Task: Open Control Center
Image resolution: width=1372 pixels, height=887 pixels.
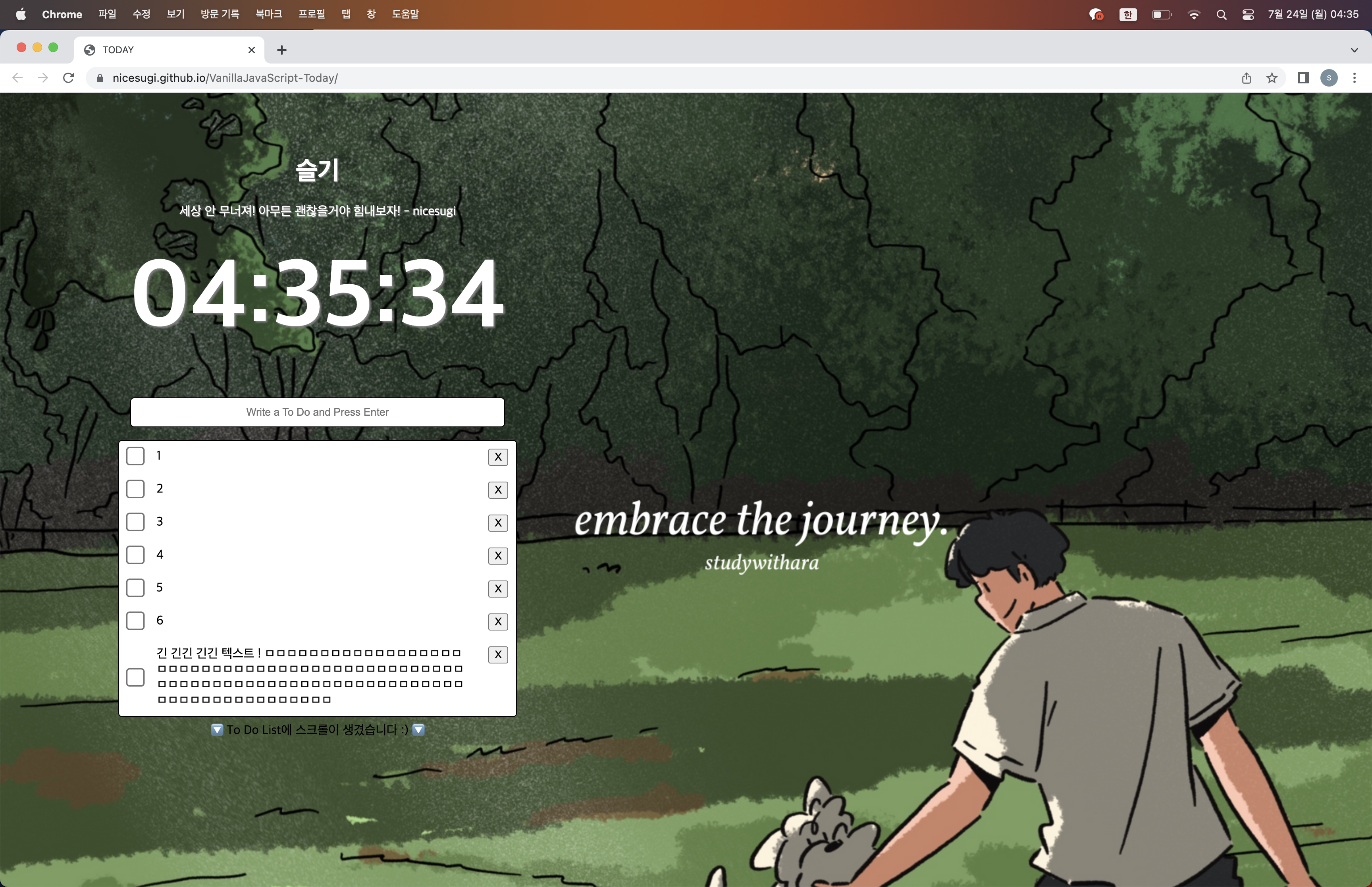Action: pyautogui.click(x=1248, y=15)
